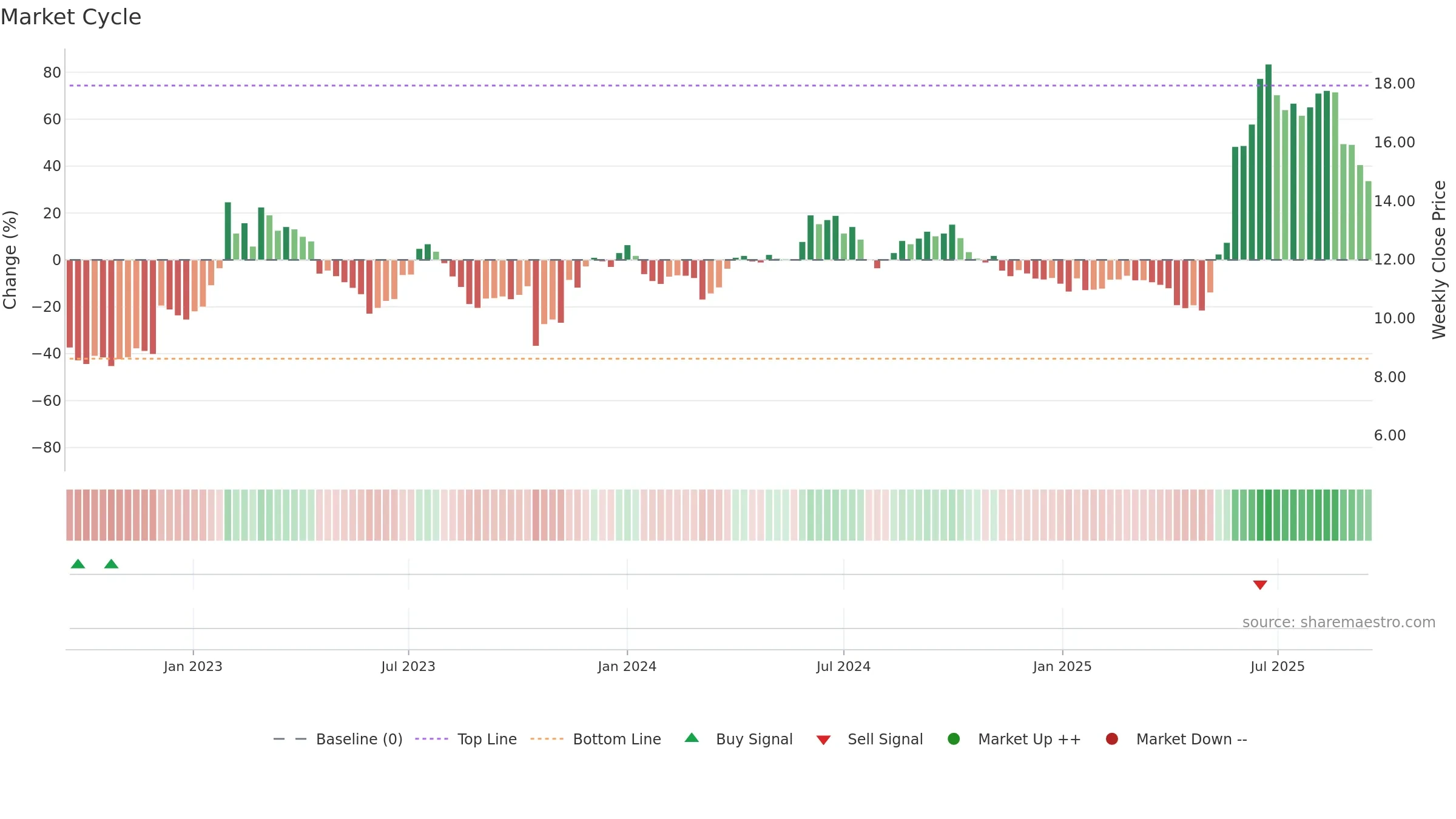Click the Market Cycle chart title
1456x819 pixels.
71,17
